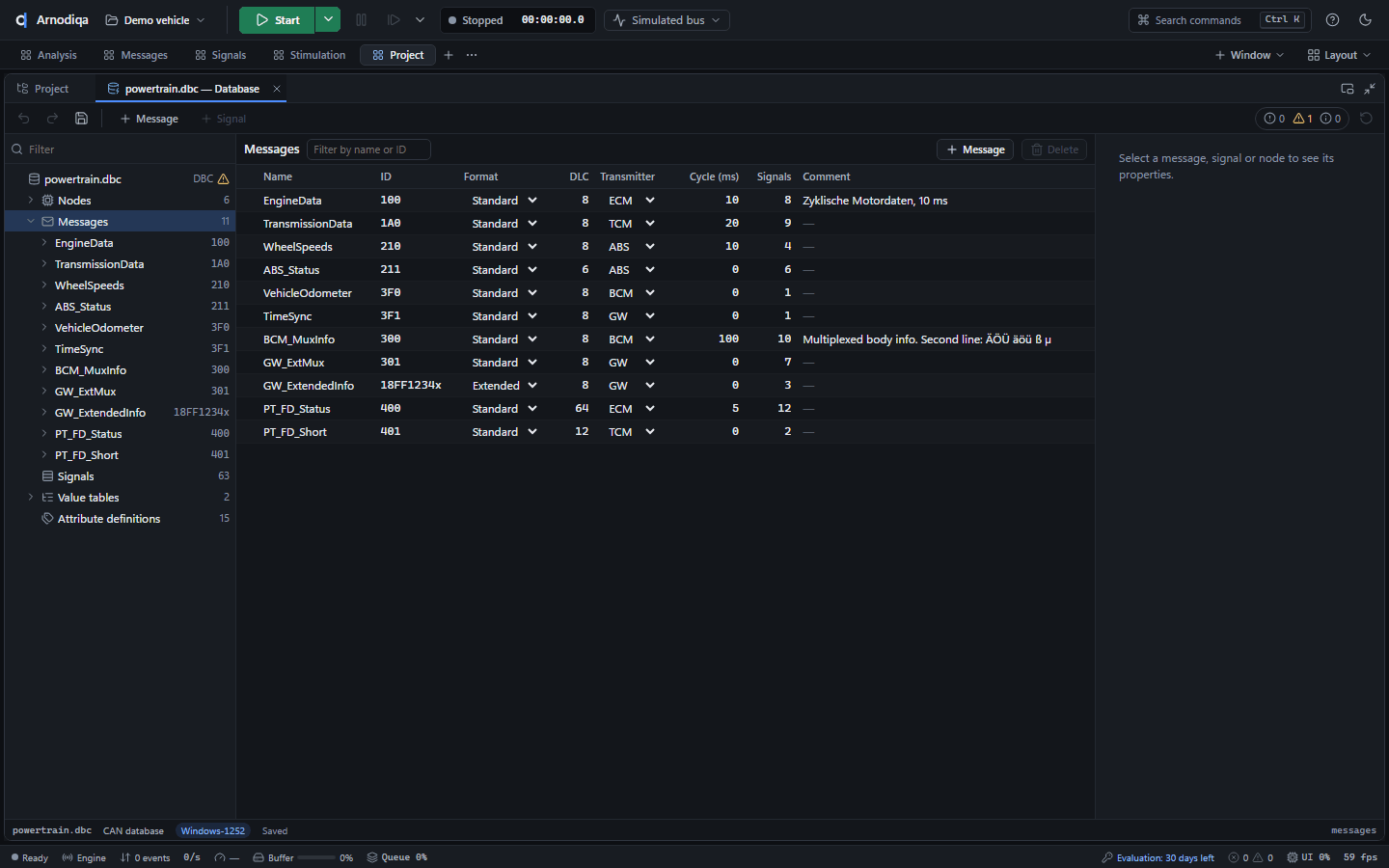Image resolution: width=1389 pixels, height=868 pixels.
Task: Click the redo arrow in the database toolbar
Action: 53,119
